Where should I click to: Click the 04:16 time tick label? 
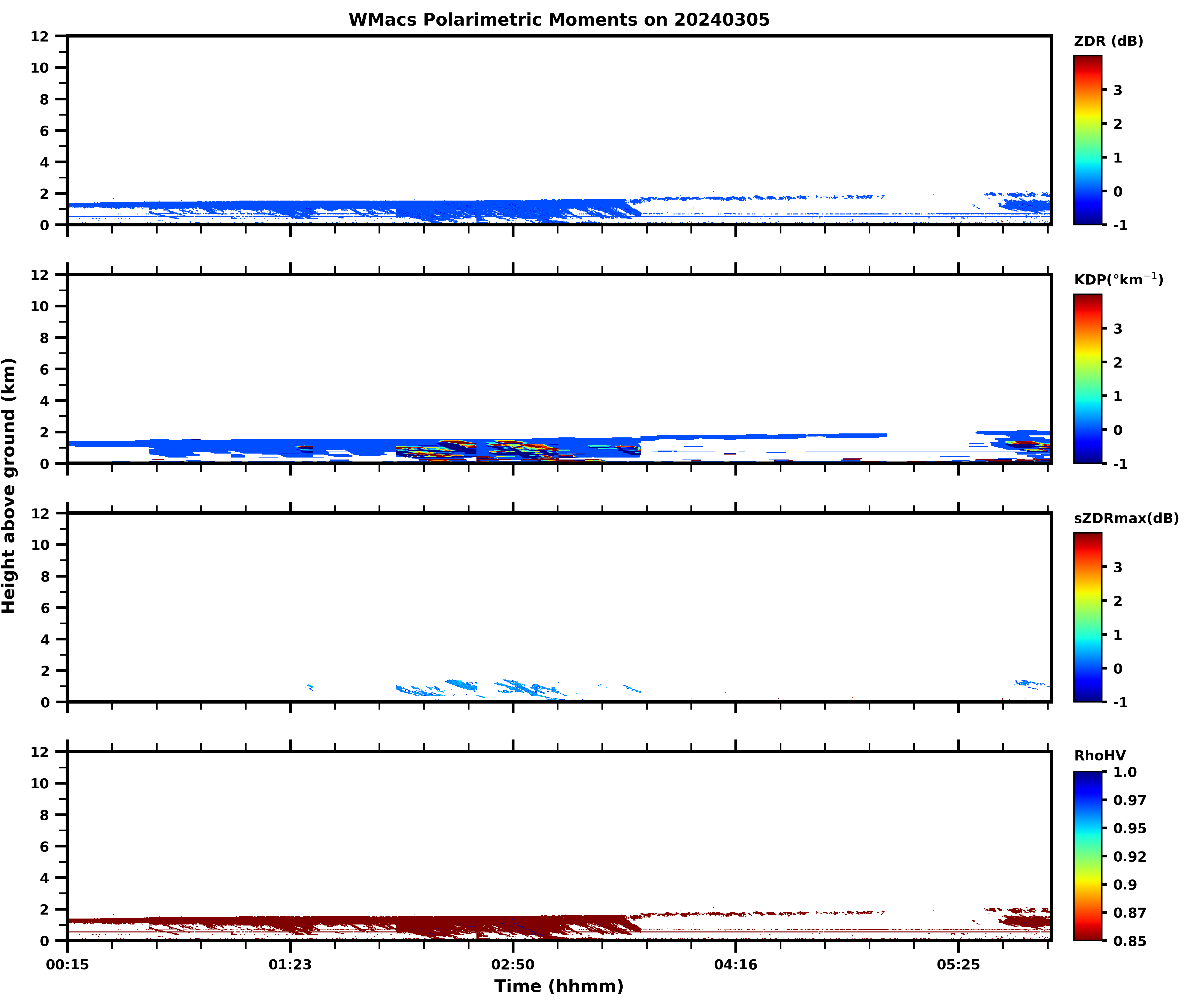click(x=735, y=965)
